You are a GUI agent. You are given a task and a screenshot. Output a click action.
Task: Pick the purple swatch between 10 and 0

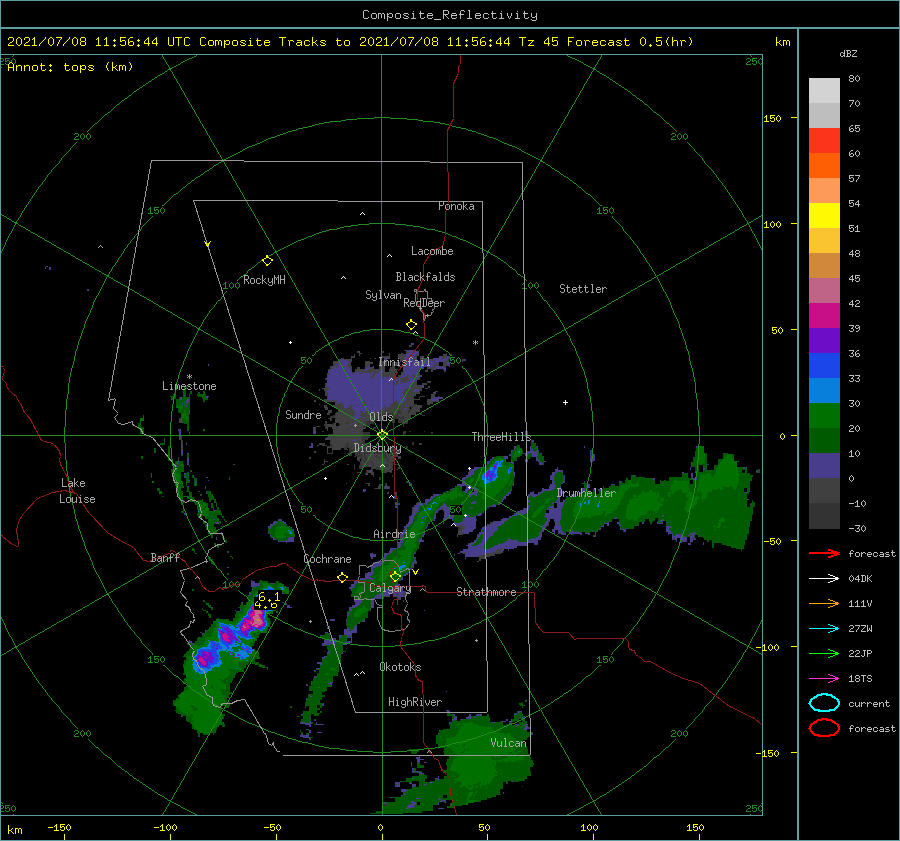pos(824,465)
